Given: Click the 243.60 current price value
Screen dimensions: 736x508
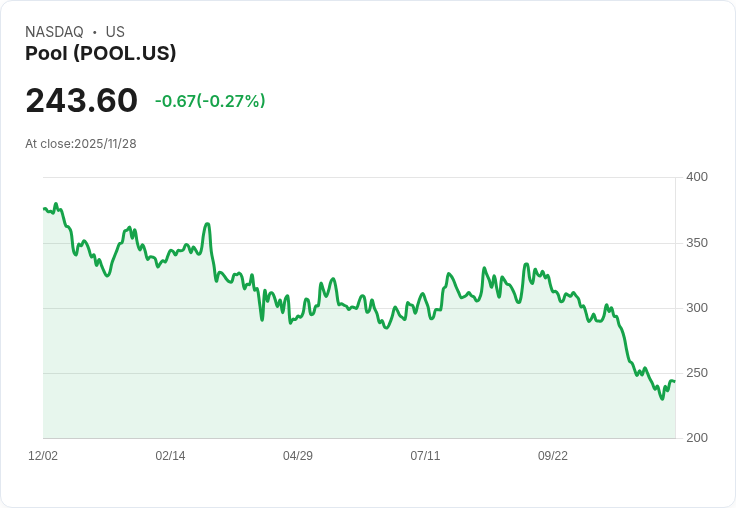Looking at the screenshot, I should coord(82,100).
